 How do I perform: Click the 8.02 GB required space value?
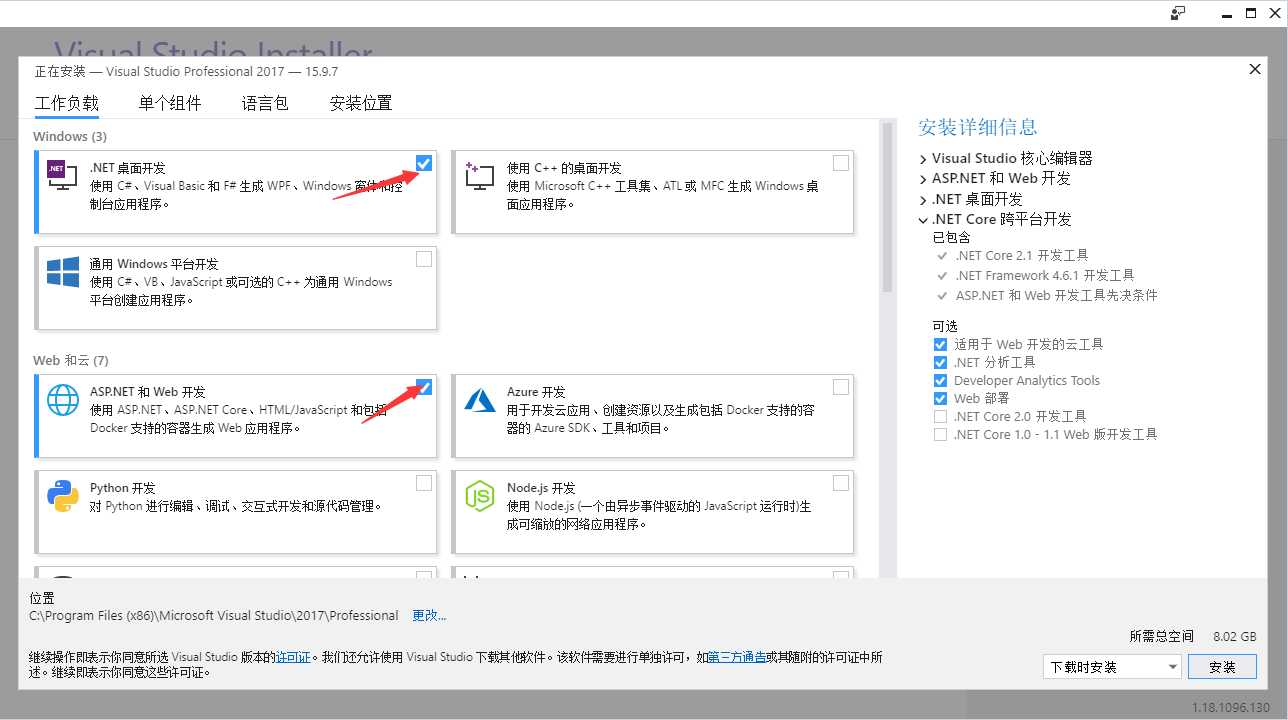pyautogui.click(x=1235, y=636)
